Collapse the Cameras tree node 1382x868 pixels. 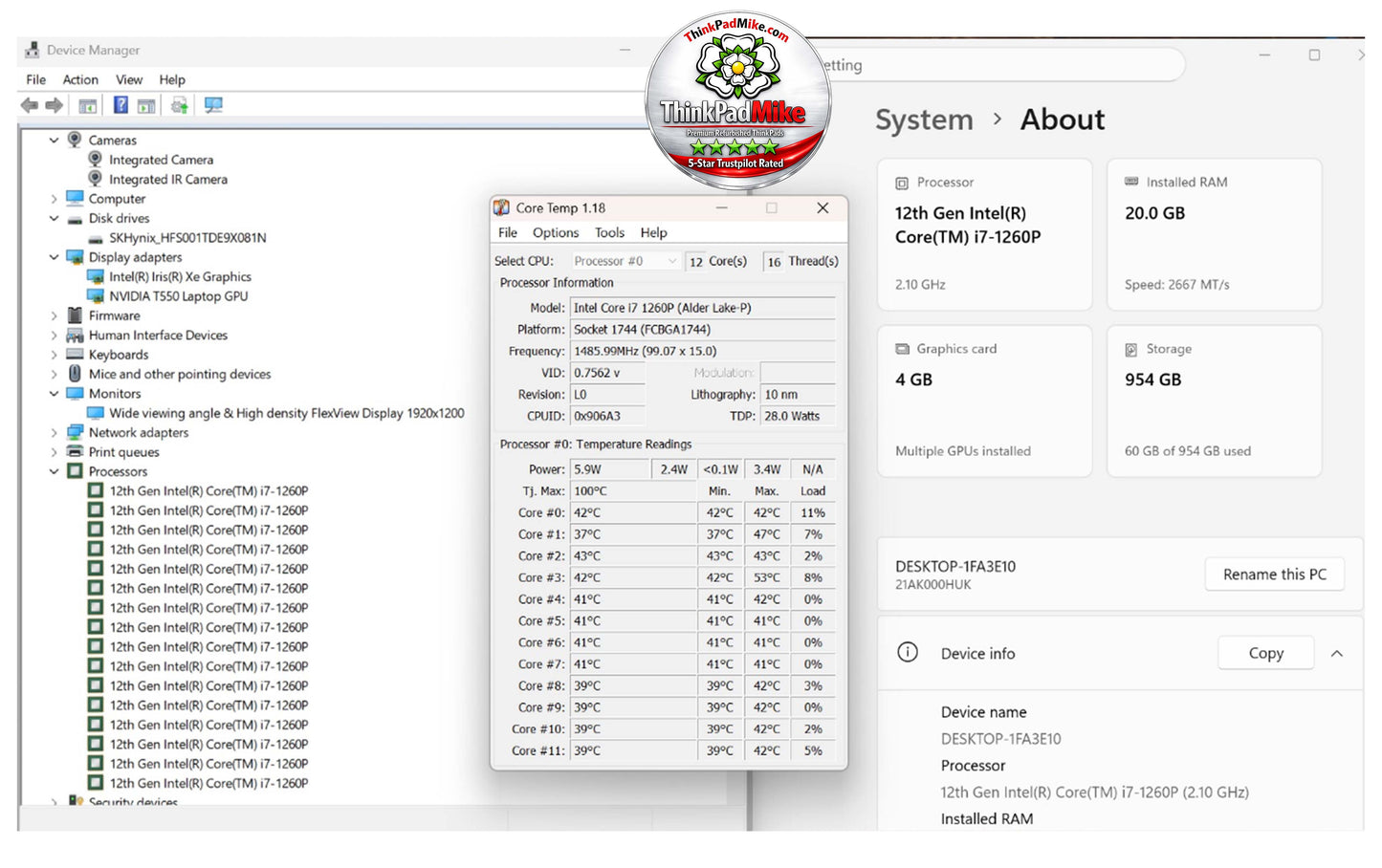pos(55,140)
